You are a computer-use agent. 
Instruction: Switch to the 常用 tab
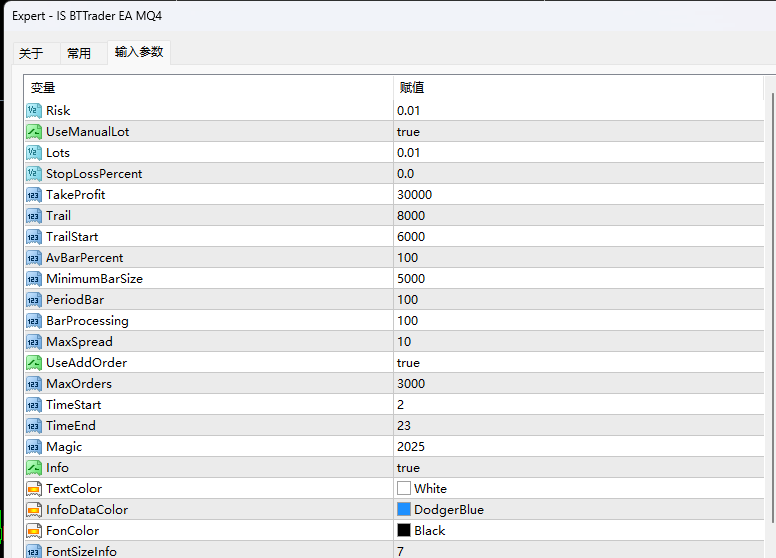coord(79,53)
